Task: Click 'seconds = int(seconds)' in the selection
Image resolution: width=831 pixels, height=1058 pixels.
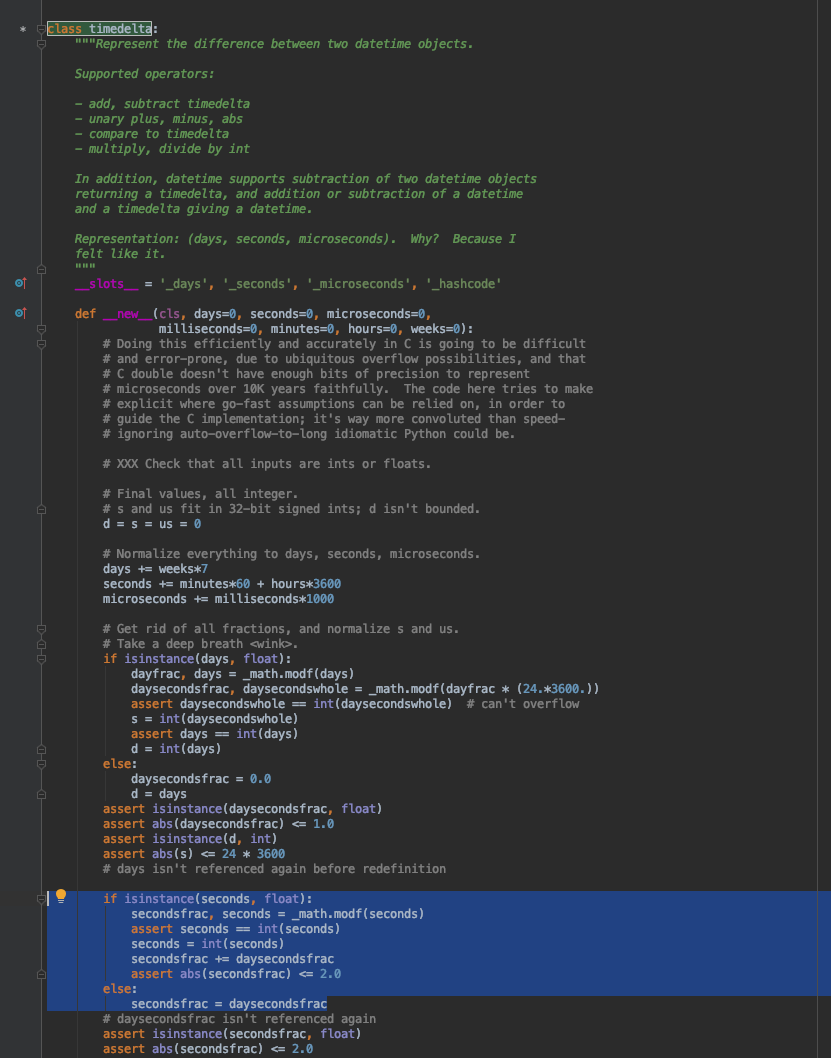Action: [208, 944]
